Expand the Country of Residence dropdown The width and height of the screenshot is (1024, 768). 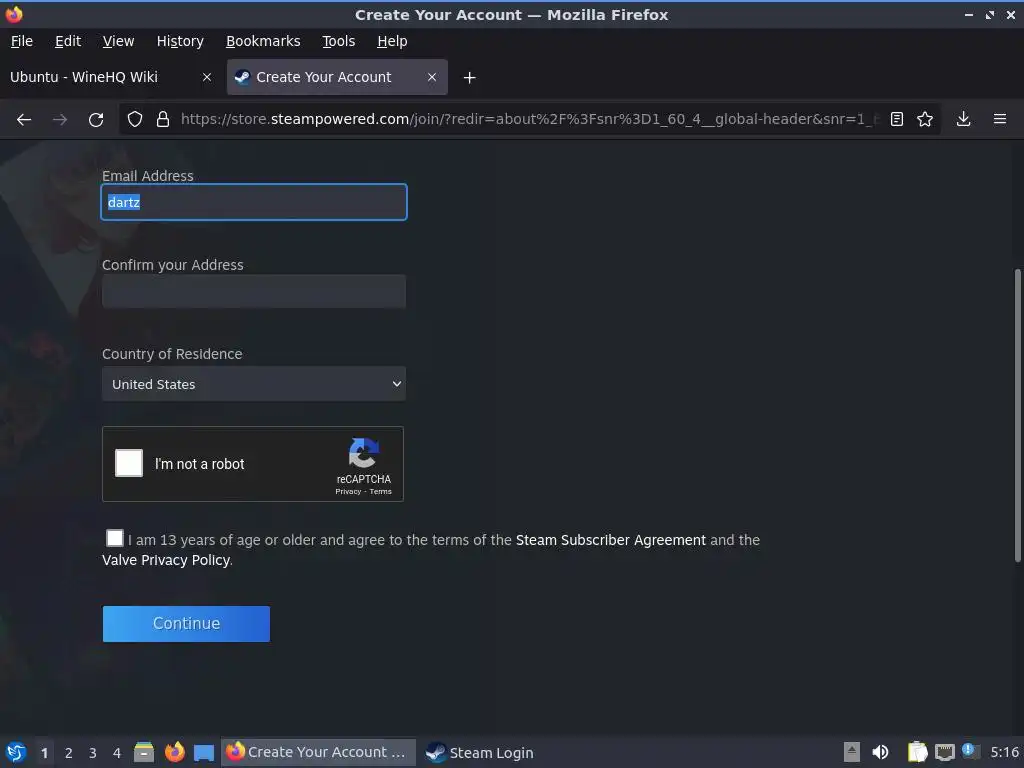253,384
